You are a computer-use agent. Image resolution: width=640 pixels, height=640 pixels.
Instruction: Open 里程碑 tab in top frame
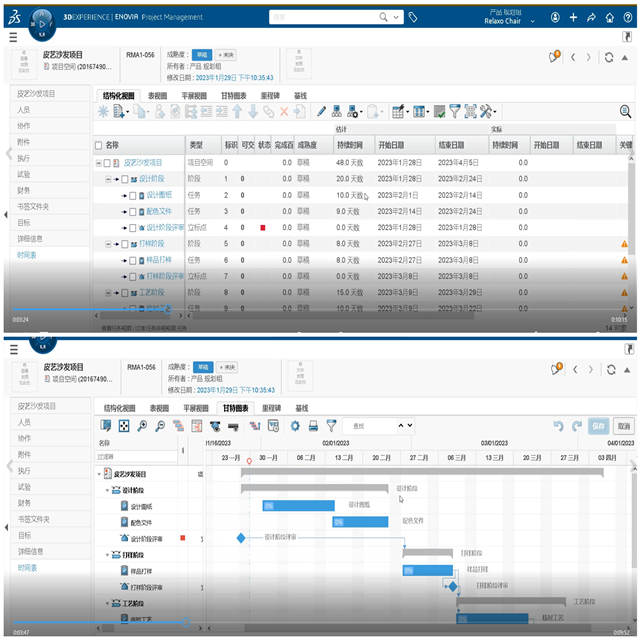pyautogui.click(x=270, y=96)
